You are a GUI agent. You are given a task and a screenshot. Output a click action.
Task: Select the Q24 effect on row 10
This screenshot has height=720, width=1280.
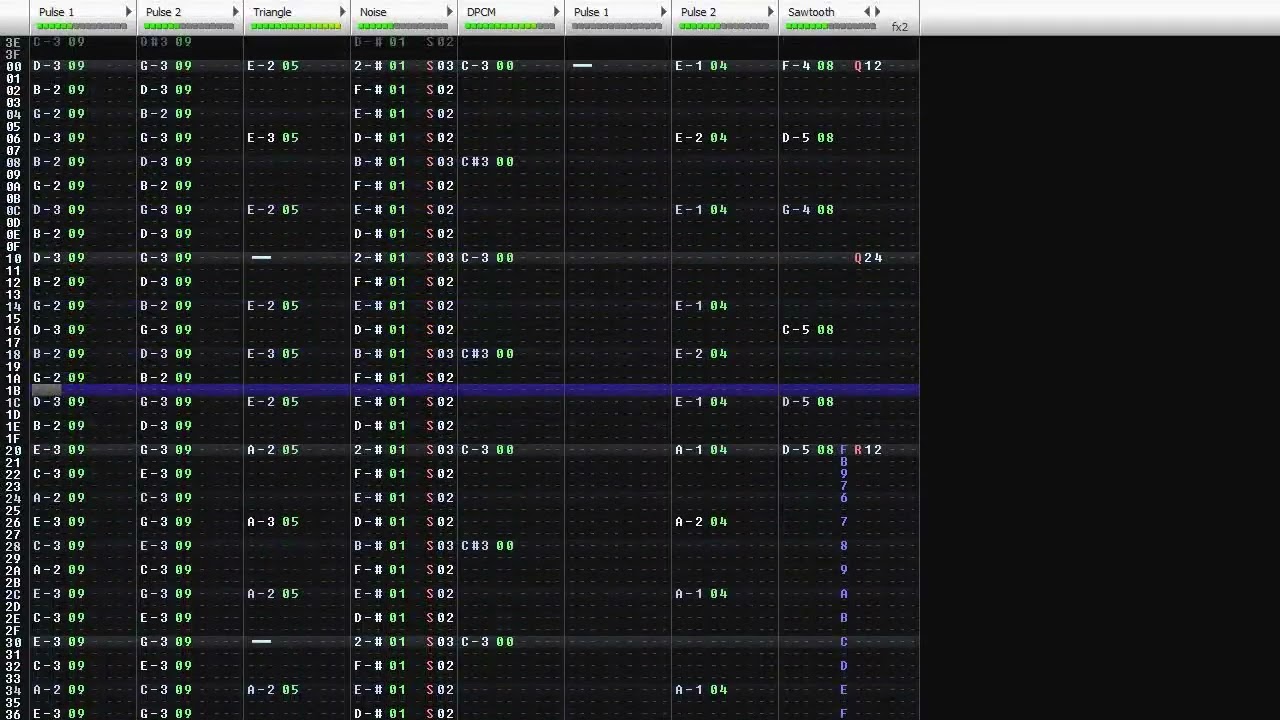pyautogui.click(x=868, y=258)
